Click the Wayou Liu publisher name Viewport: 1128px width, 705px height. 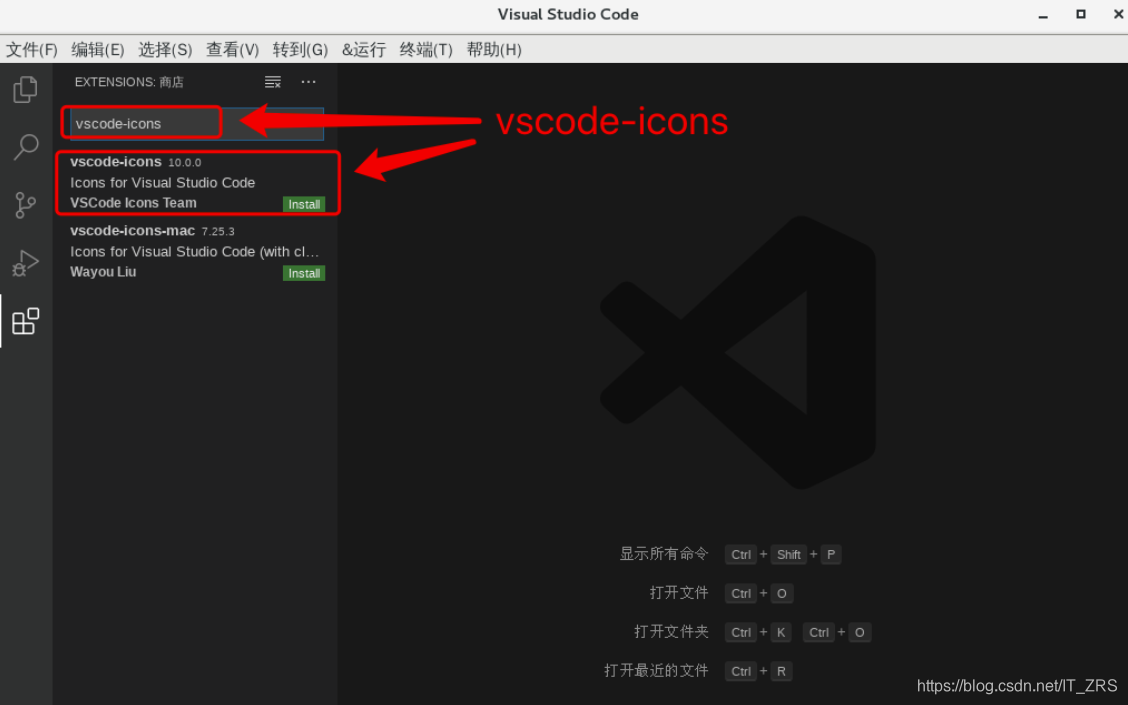coord(103,272)
